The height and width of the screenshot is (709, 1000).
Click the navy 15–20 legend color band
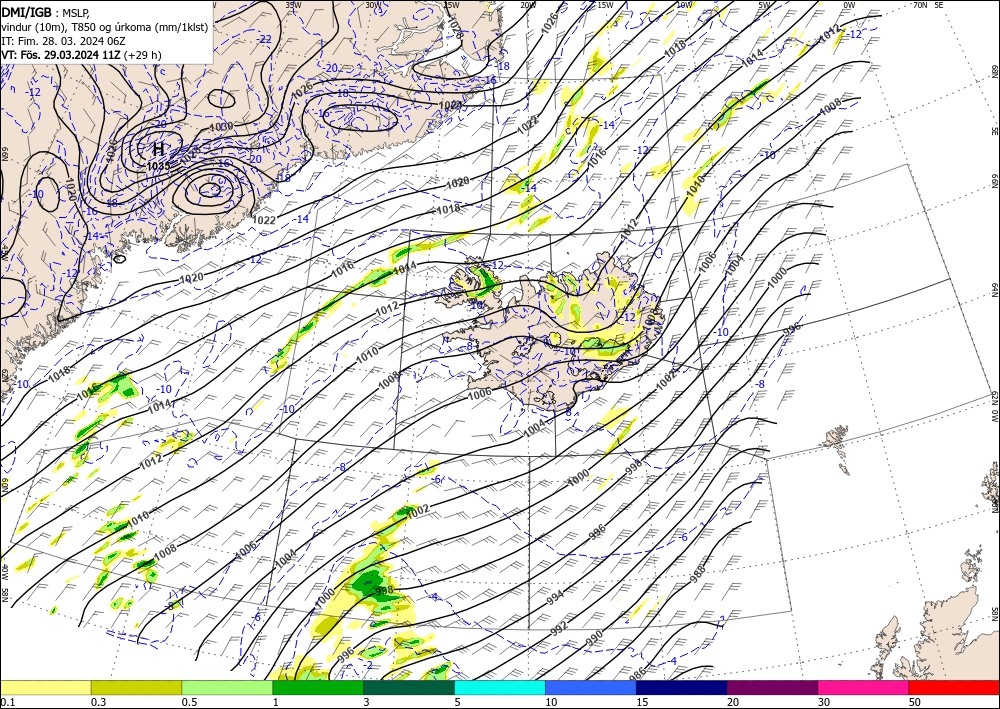[x=682, y=687]
